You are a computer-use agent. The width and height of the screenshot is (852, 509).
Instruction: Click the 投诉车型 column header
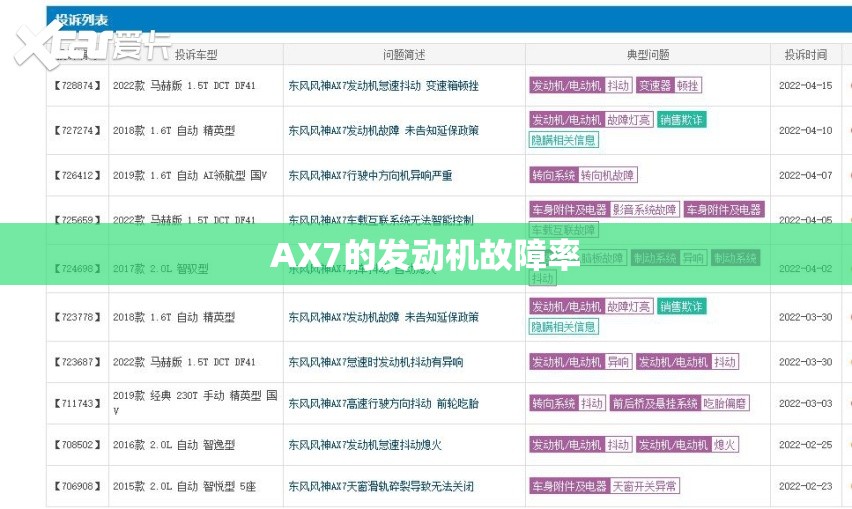click(x=196, y=55)
